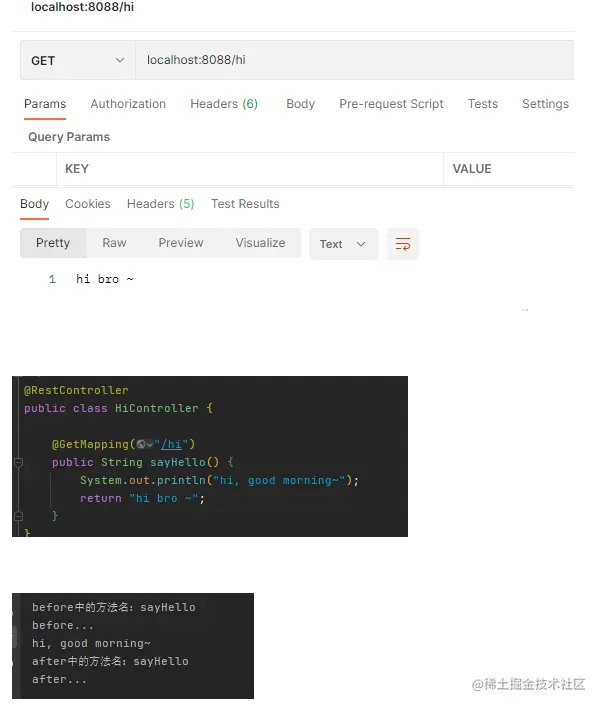Click console line 'after中的方法名: sayHello'
This screenshot has height=710, width=604.
pos(110,662)
